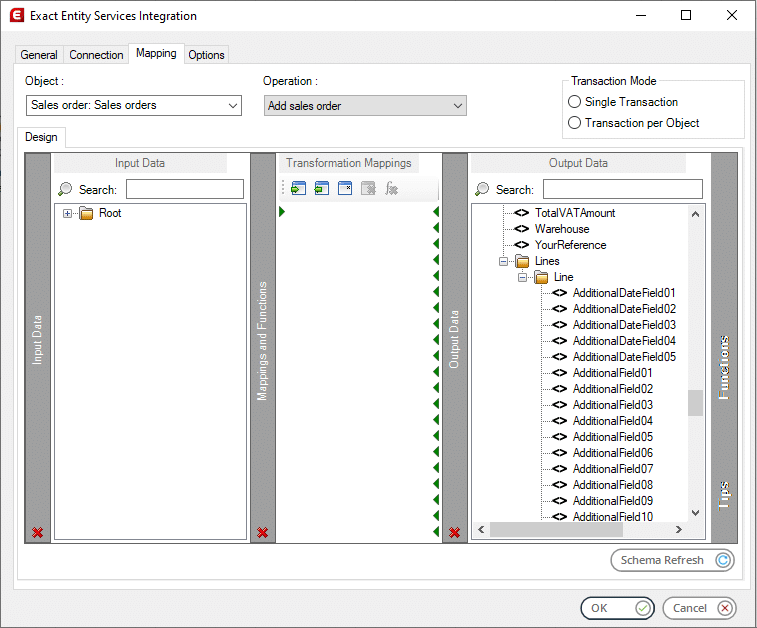Viewport: 757px width, 628px height.
Task: Click the output tree vertical scrollbar thumb
Action: [695, 403]
